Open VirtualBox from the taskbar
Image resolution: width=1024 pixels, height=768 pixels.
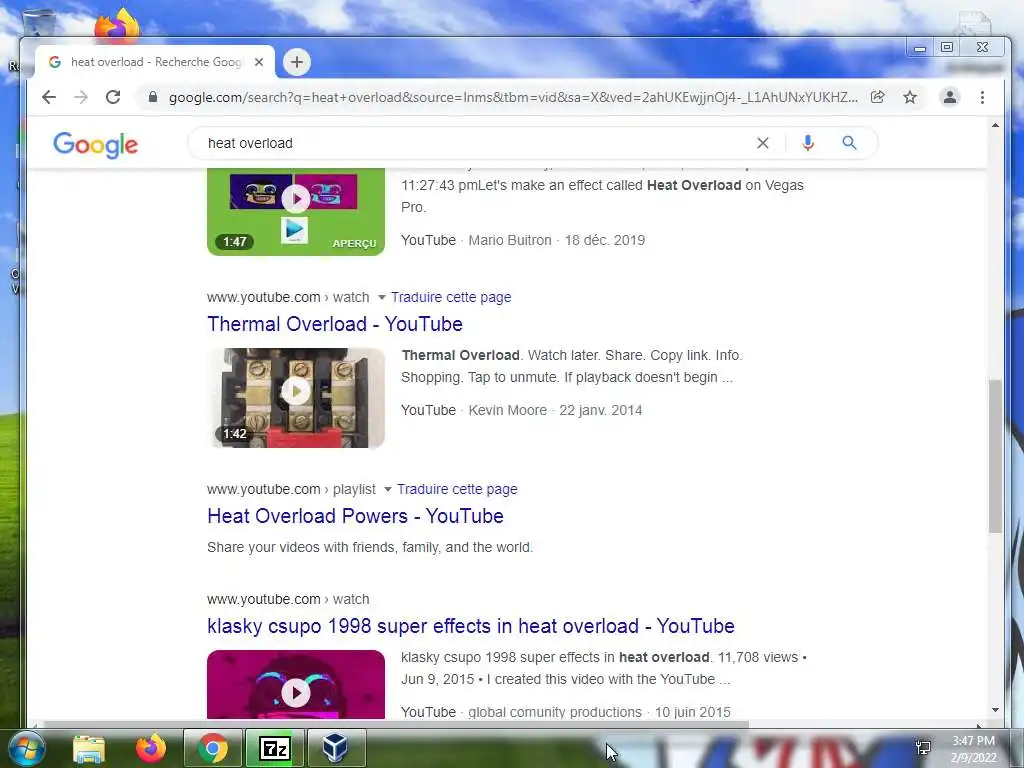(x=336, y=748)
